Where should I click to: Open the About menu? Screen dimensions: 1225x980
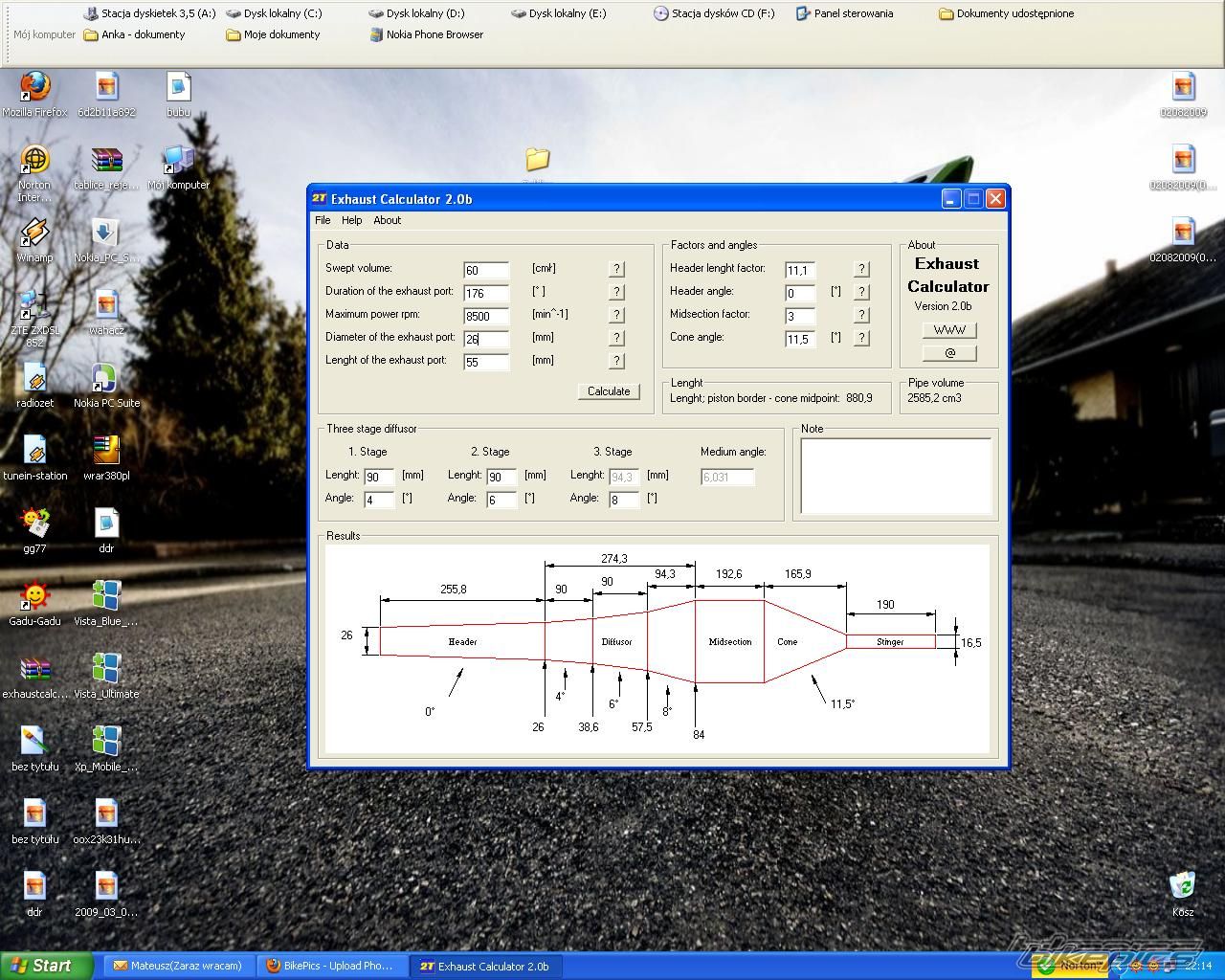pos(387,221)
